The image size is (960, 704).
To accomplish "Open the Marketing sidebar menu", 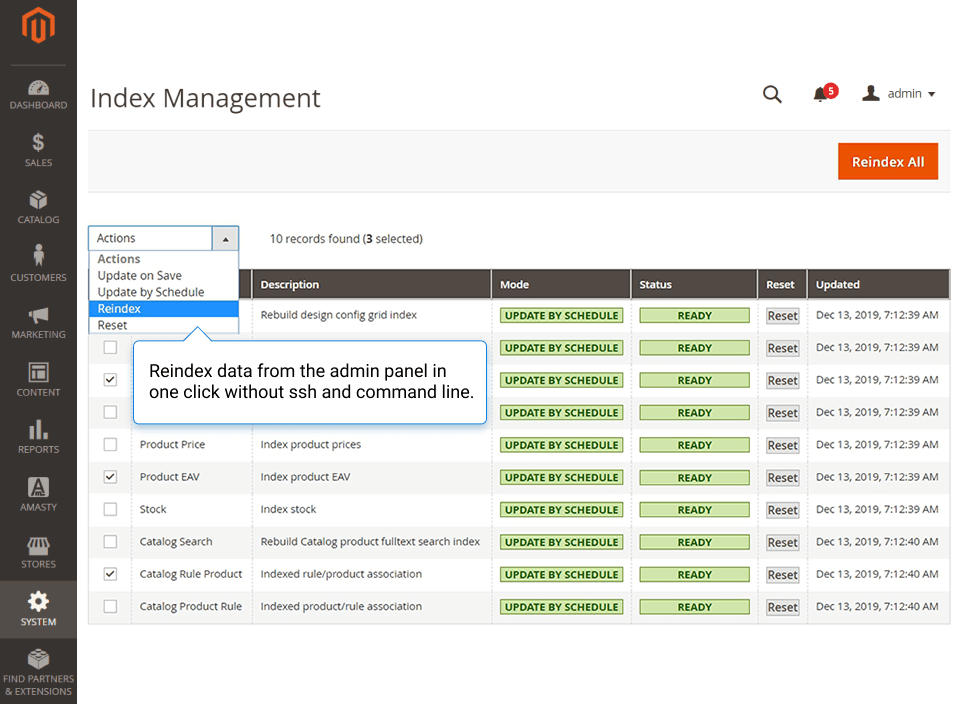I will tap(38, 323).
